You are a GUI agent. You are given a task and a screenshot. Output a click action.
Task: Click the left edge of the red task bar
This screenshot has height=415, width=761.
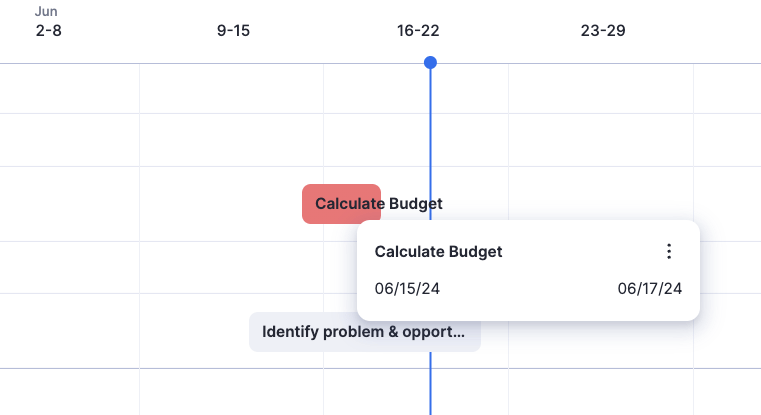[306, 204]
